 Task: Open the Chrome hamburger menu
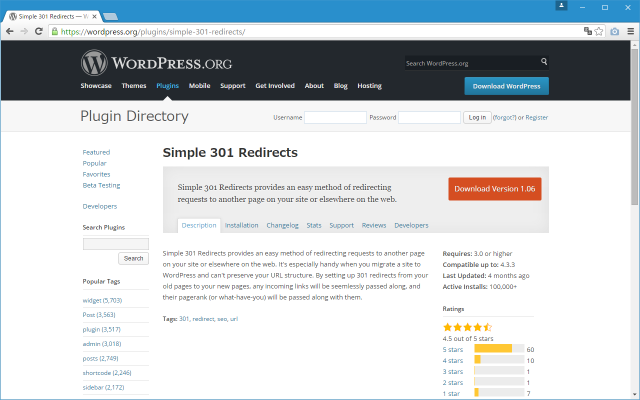pos(631,31)
